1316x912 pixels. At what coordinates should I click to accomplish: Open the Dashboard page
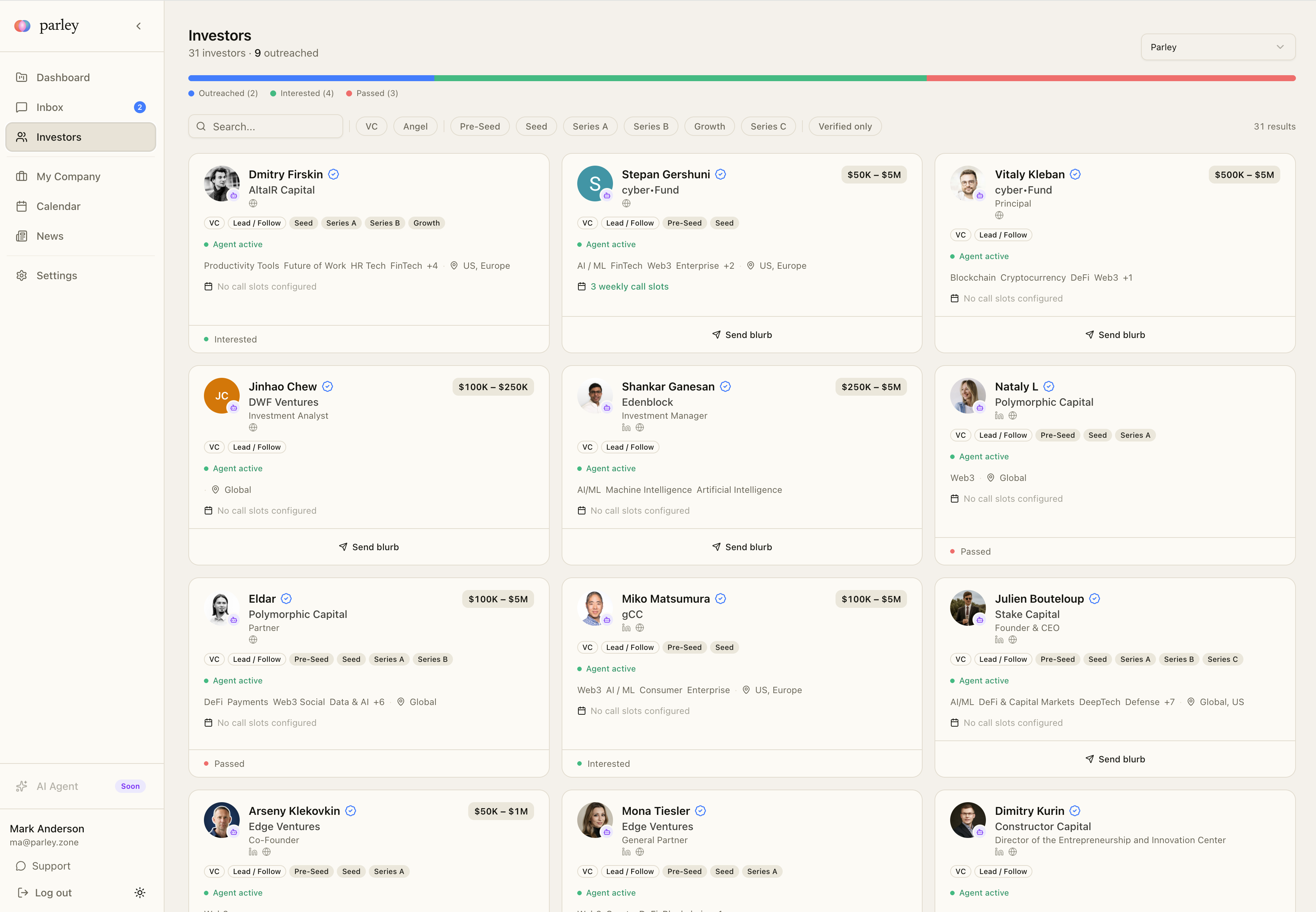80,77
